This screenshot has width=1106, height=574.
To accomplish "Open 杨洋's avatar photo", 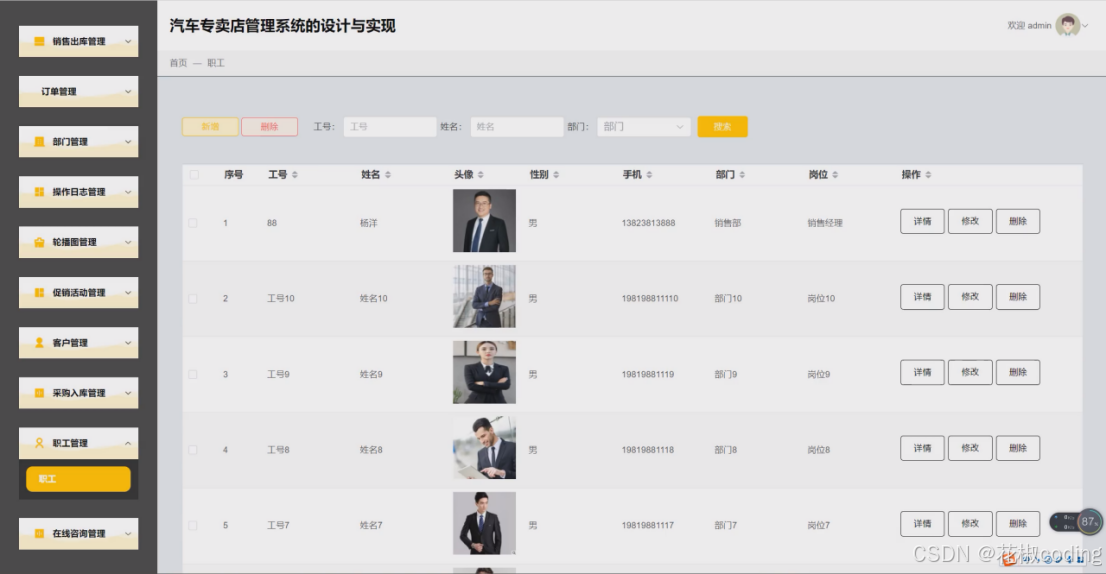I will [x=484, y=221].
